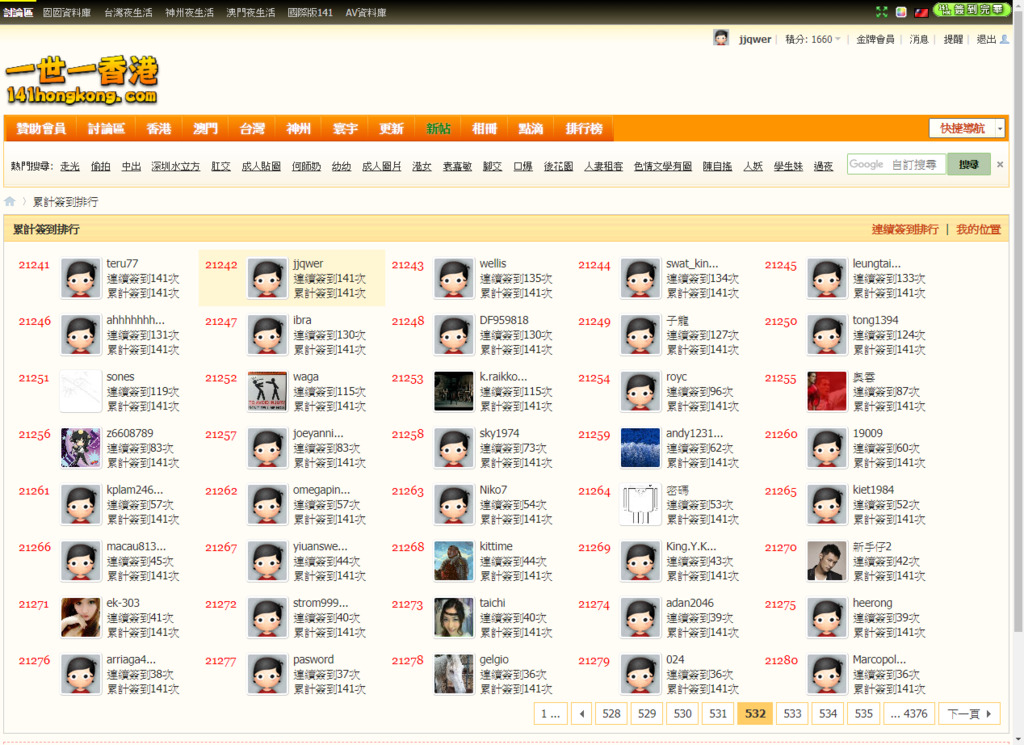Click the 連續簽到排行 link
Screen dimensions: 1024x745
904,229
